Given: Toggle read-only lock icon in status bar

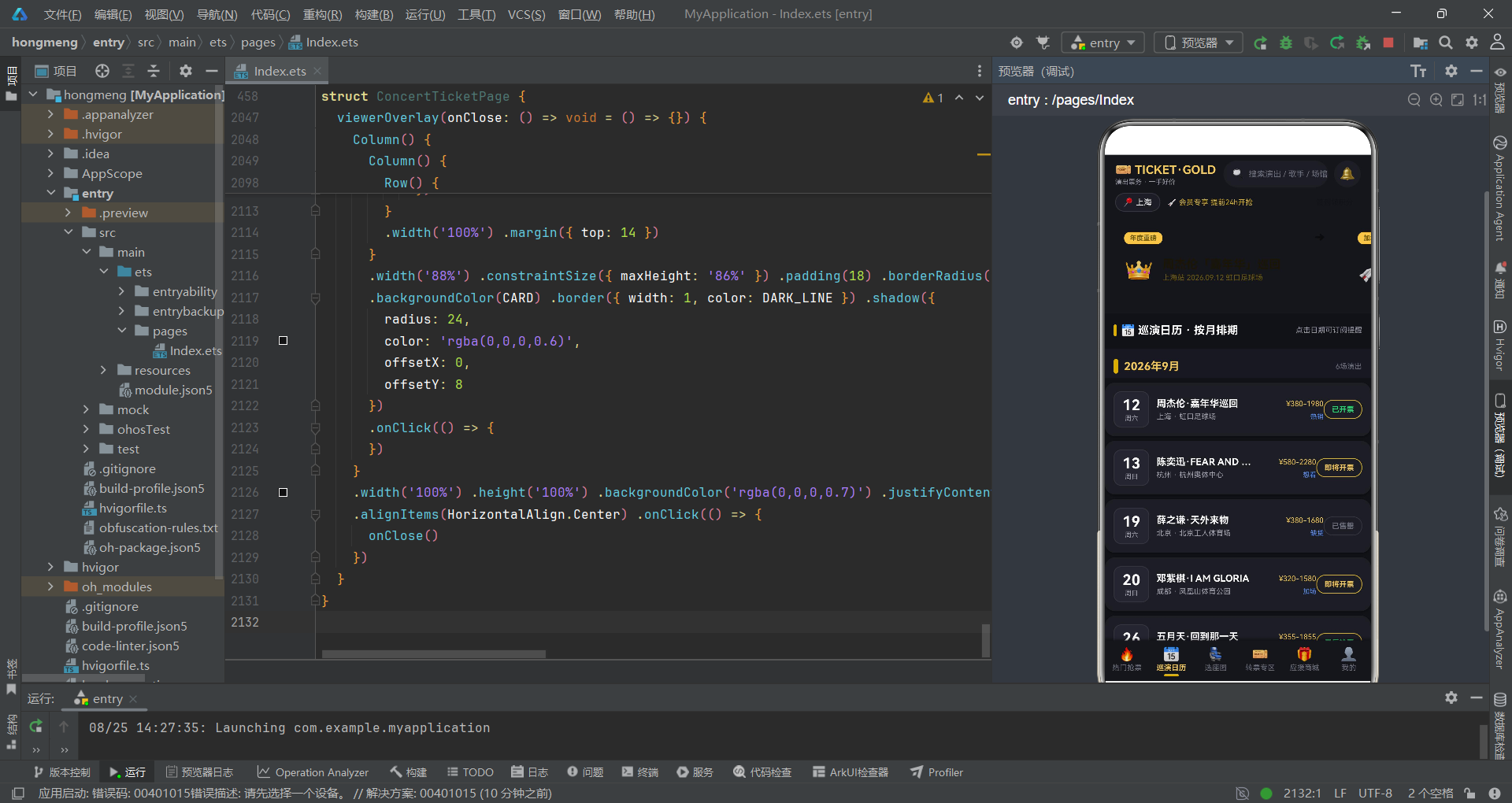Looking at the screenshot, I should tap(1469, 793).
